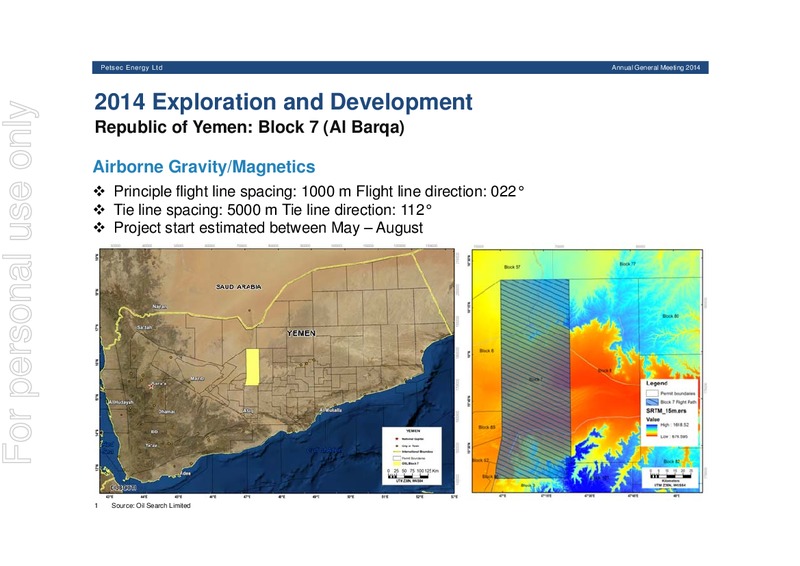Select the '2014 Exploration and Development' title
This screenshot has height=566, width=800.
point(283,102)
